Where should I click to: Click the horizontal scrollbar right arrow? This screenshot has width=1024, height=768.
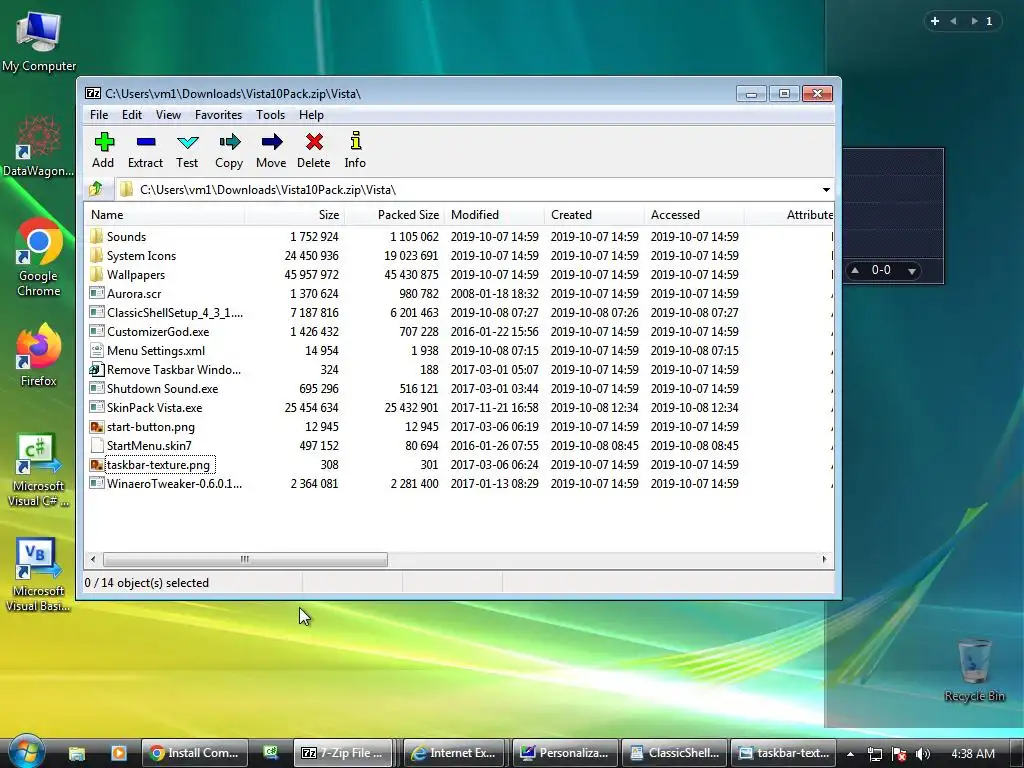click(824, 559)
